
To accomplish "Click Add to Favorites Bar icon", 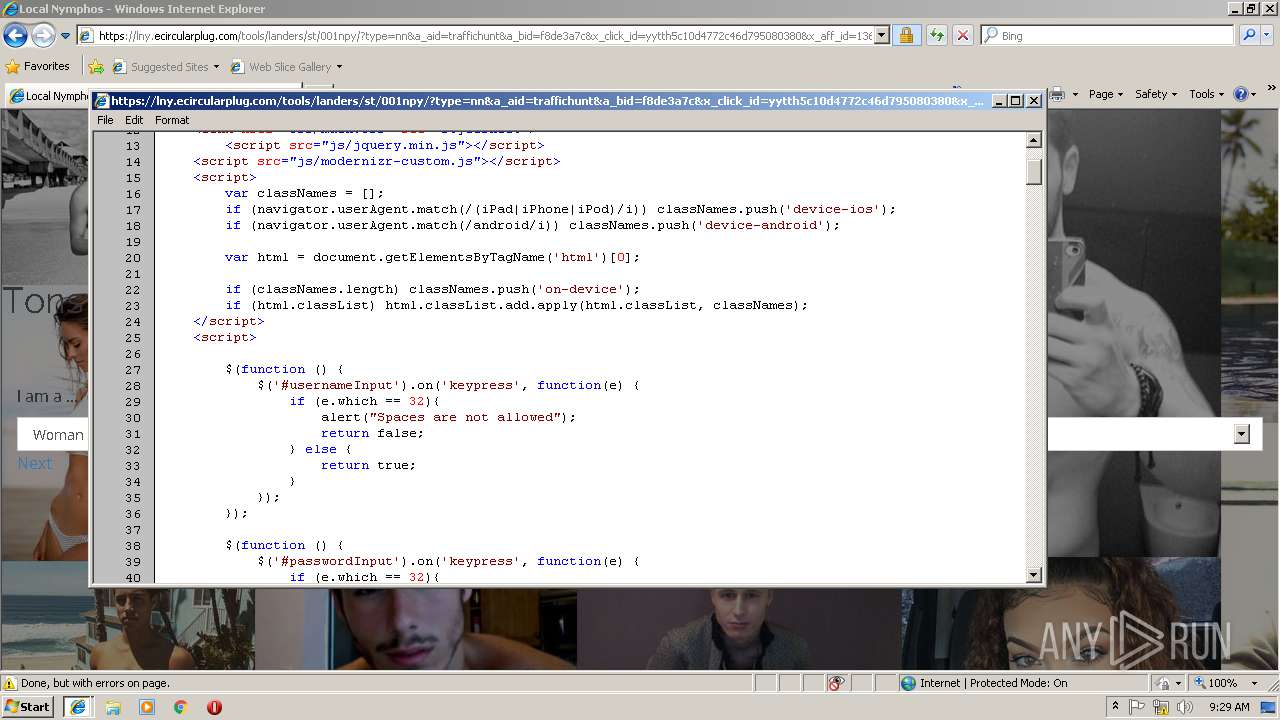I will click(x=96, y=67).
